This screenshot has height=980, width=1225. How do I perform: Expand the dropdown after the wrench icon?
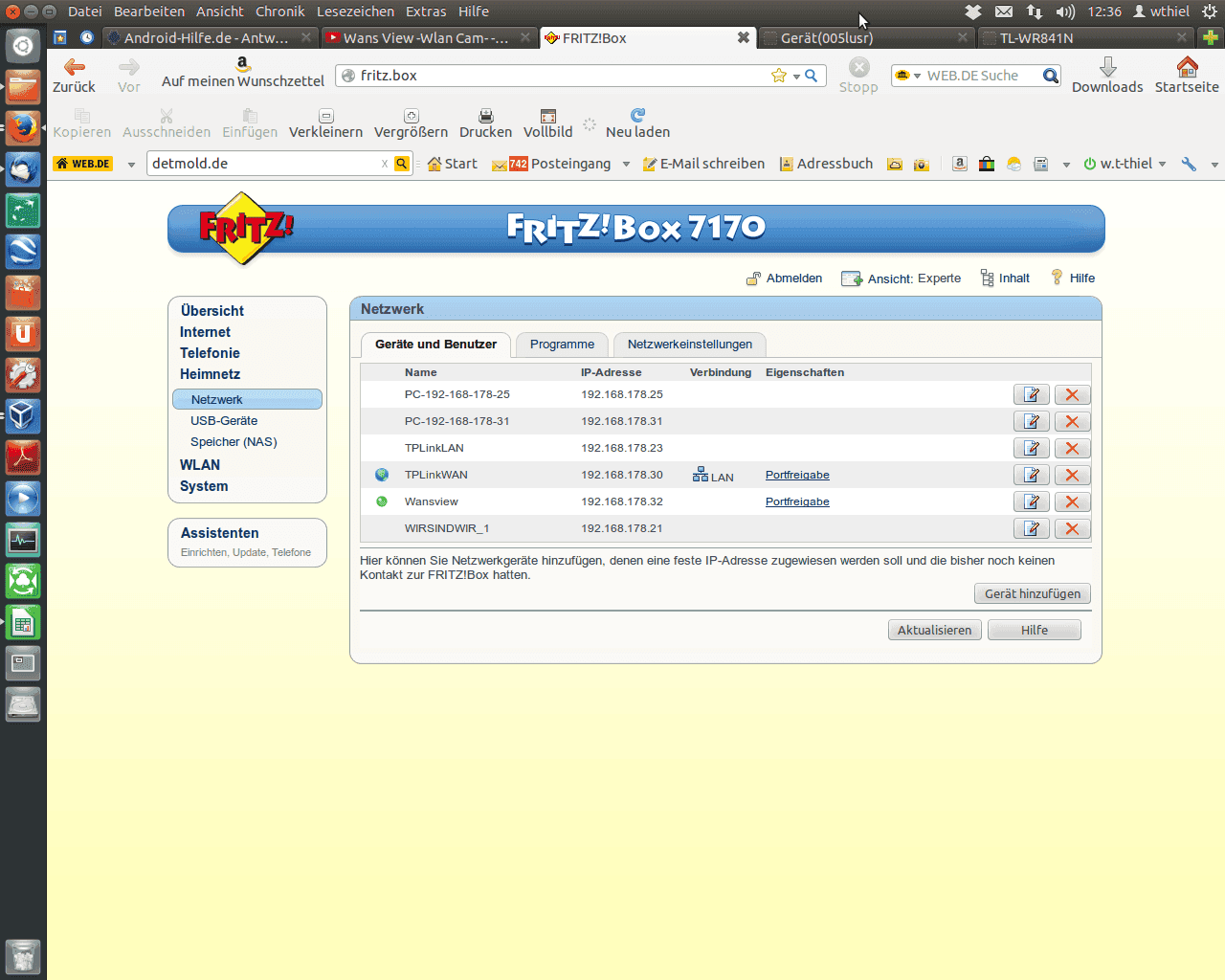point(1214,165)
